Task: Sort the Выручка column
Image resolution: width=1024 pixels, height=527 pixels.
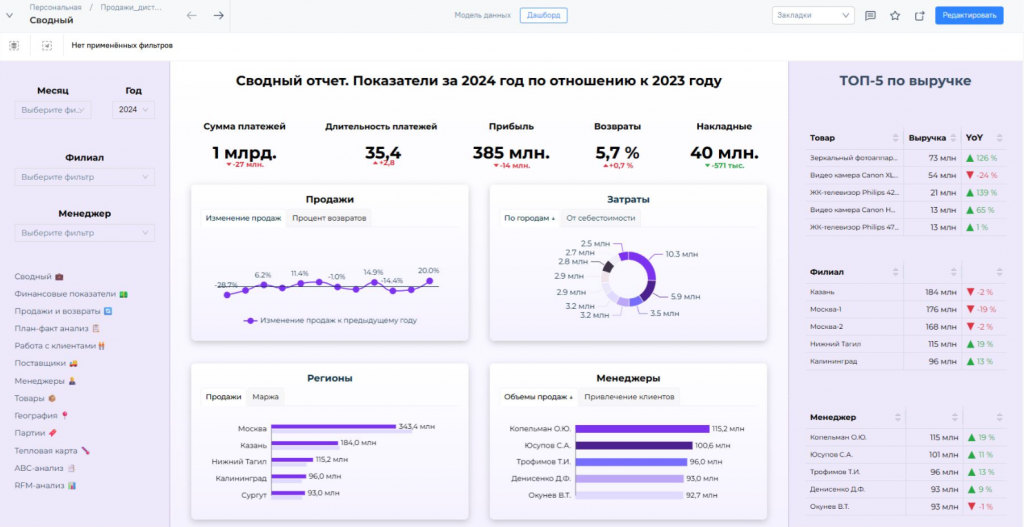Action: [953, 138]
